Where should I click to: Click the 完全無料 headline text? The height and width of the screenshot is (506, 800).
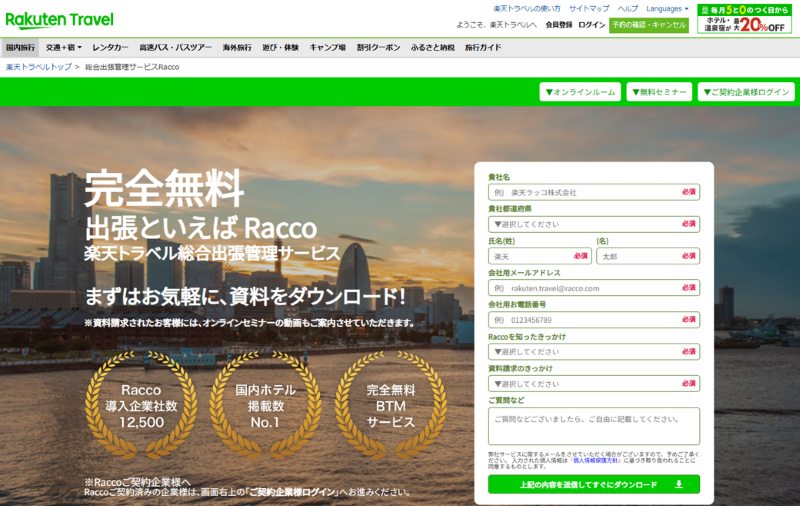[x=164, y=188]
